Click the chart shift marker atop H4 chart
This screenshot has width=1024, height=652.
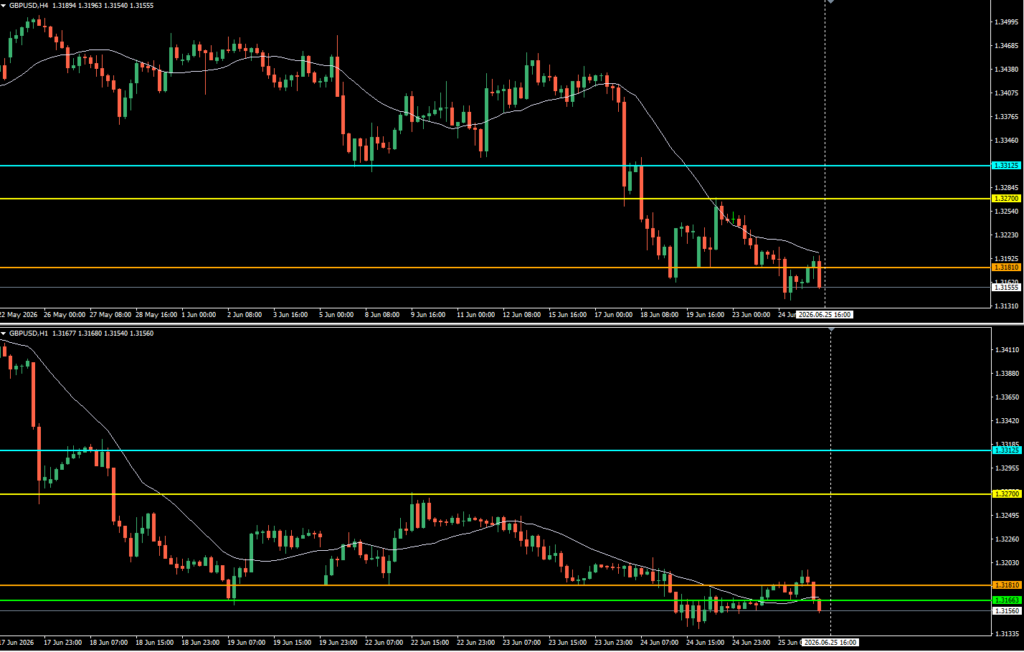pyautogui.click(x=831, y=2)
